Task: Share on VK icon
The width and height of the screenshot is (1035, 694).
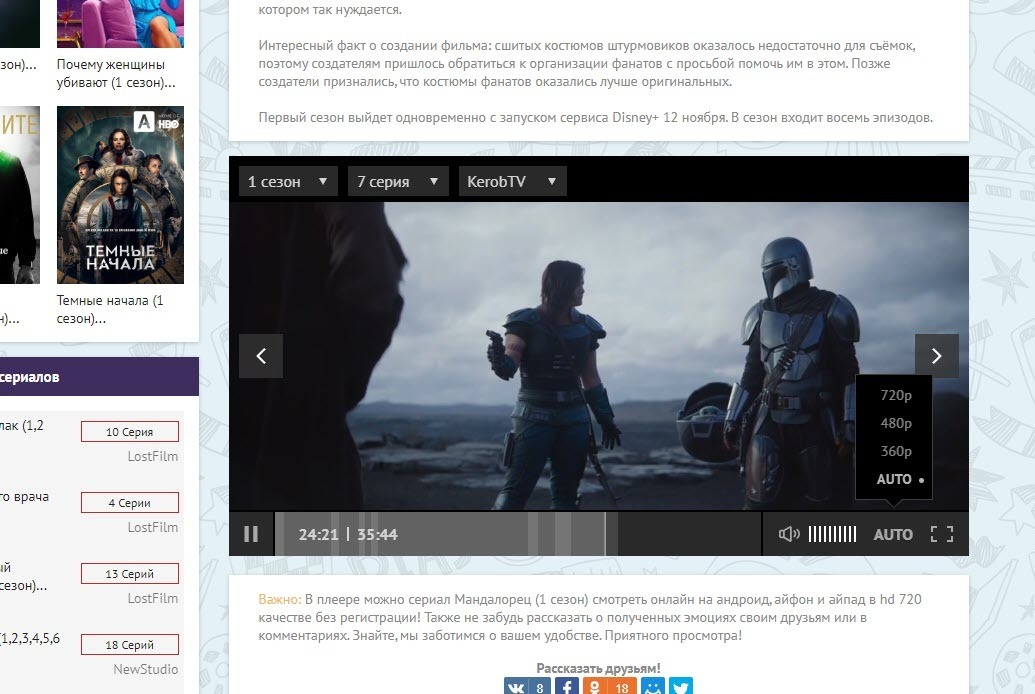Action: pos(527,687)
